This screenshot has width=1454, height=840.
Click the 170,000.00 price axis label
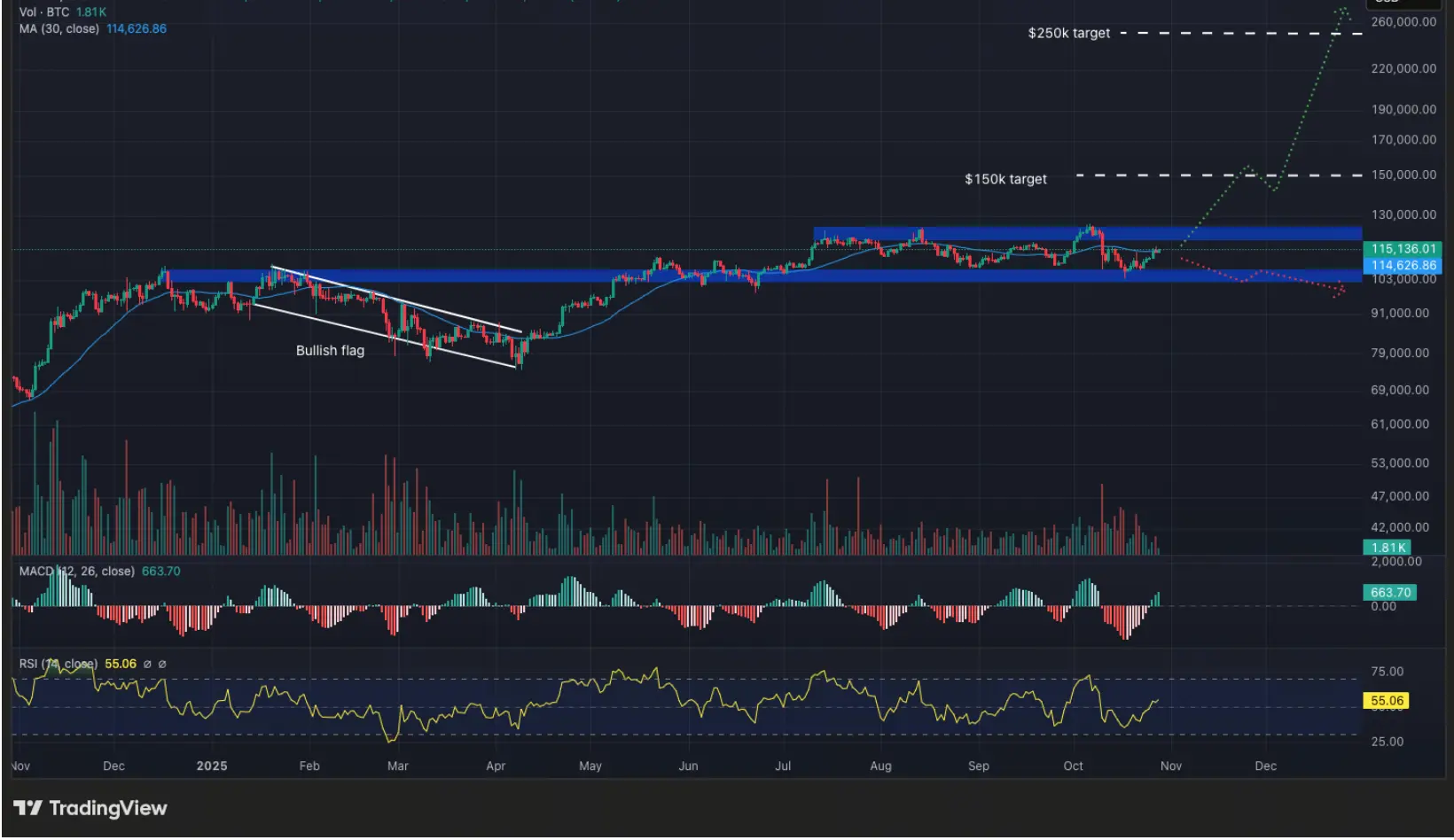1403,140
